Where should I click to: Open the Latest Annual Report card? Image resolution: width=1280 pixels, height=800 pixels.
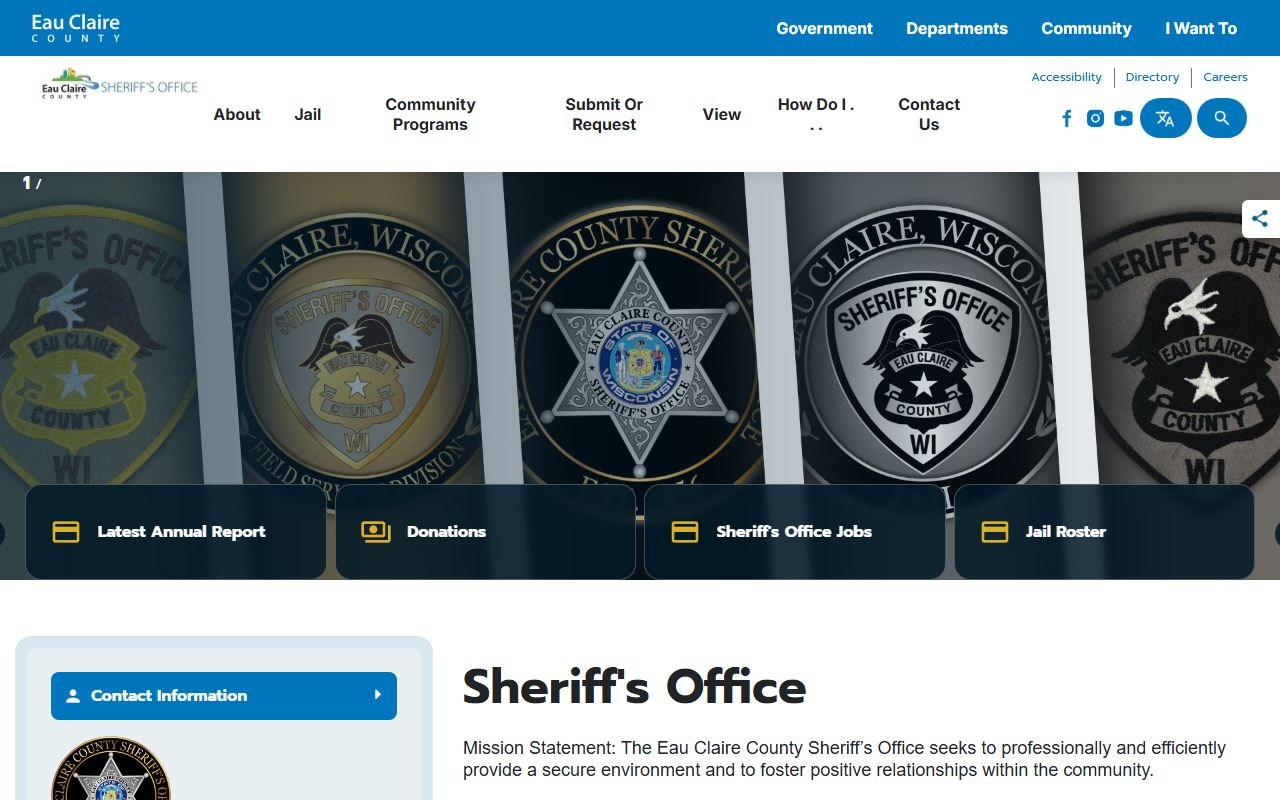coord(176,532)
